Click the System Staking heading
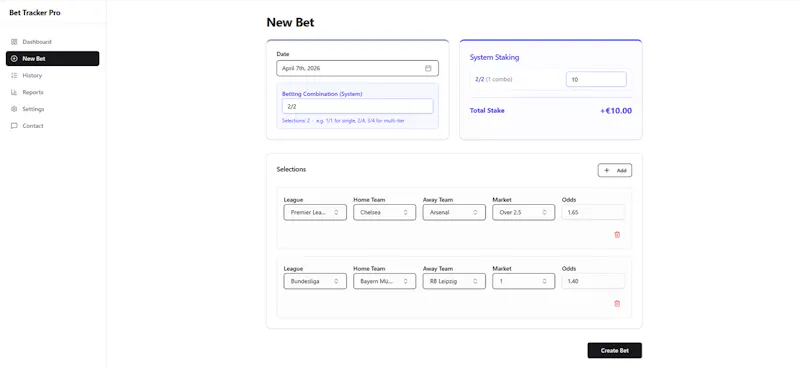Viewport: 800px width, 367px height. pyautogui.click(x=494, y=57)
